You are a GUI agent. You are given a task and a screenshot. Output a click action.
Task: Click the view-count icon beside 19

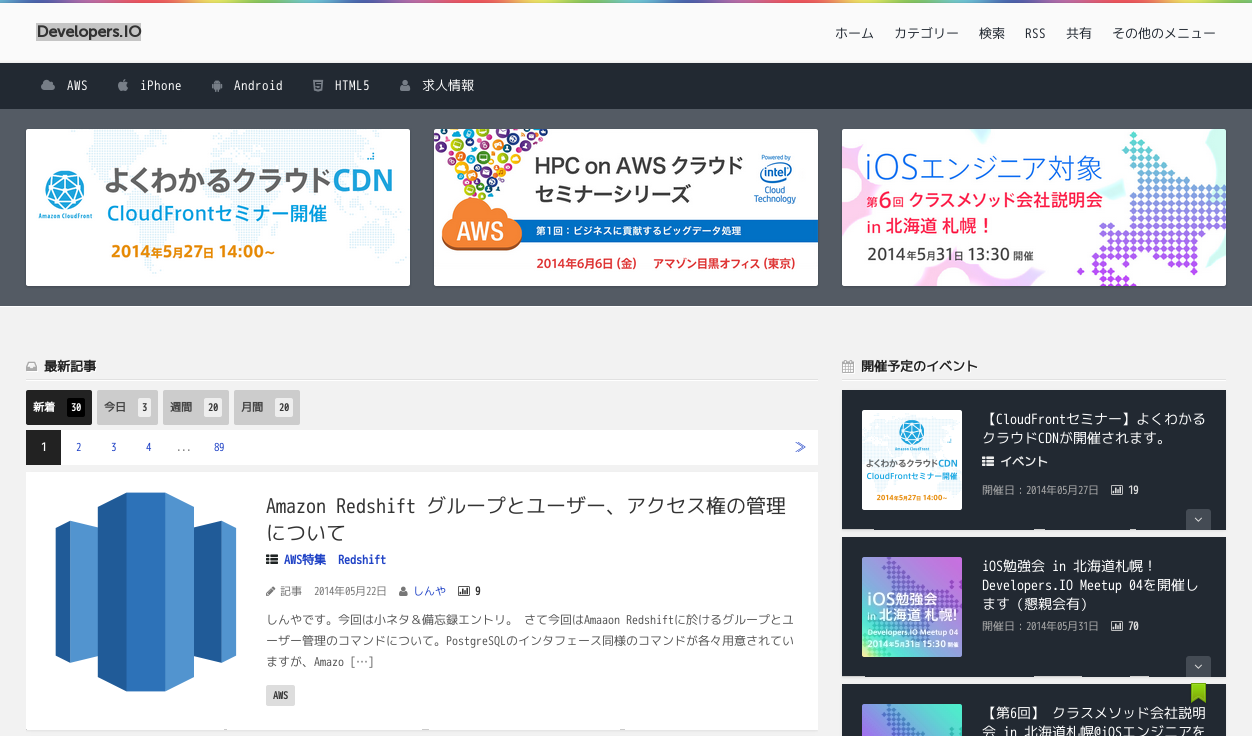point(1117,490)
